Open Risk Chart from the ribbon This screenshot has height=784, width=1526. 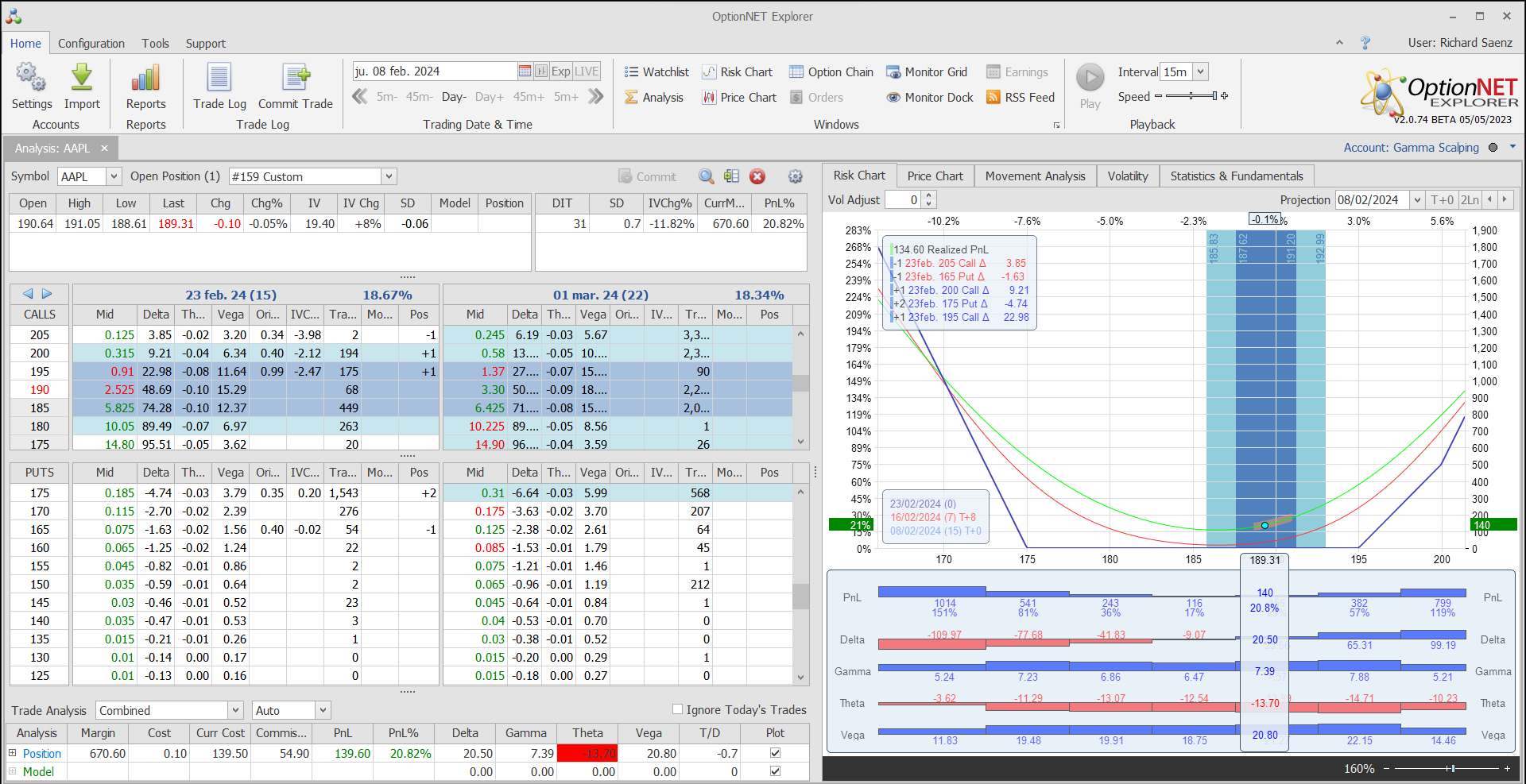[737, 72]
